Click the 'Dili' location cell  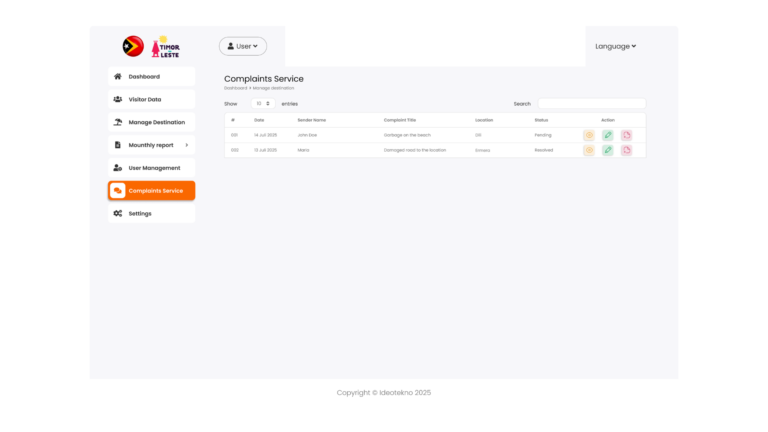click(478, 135)
